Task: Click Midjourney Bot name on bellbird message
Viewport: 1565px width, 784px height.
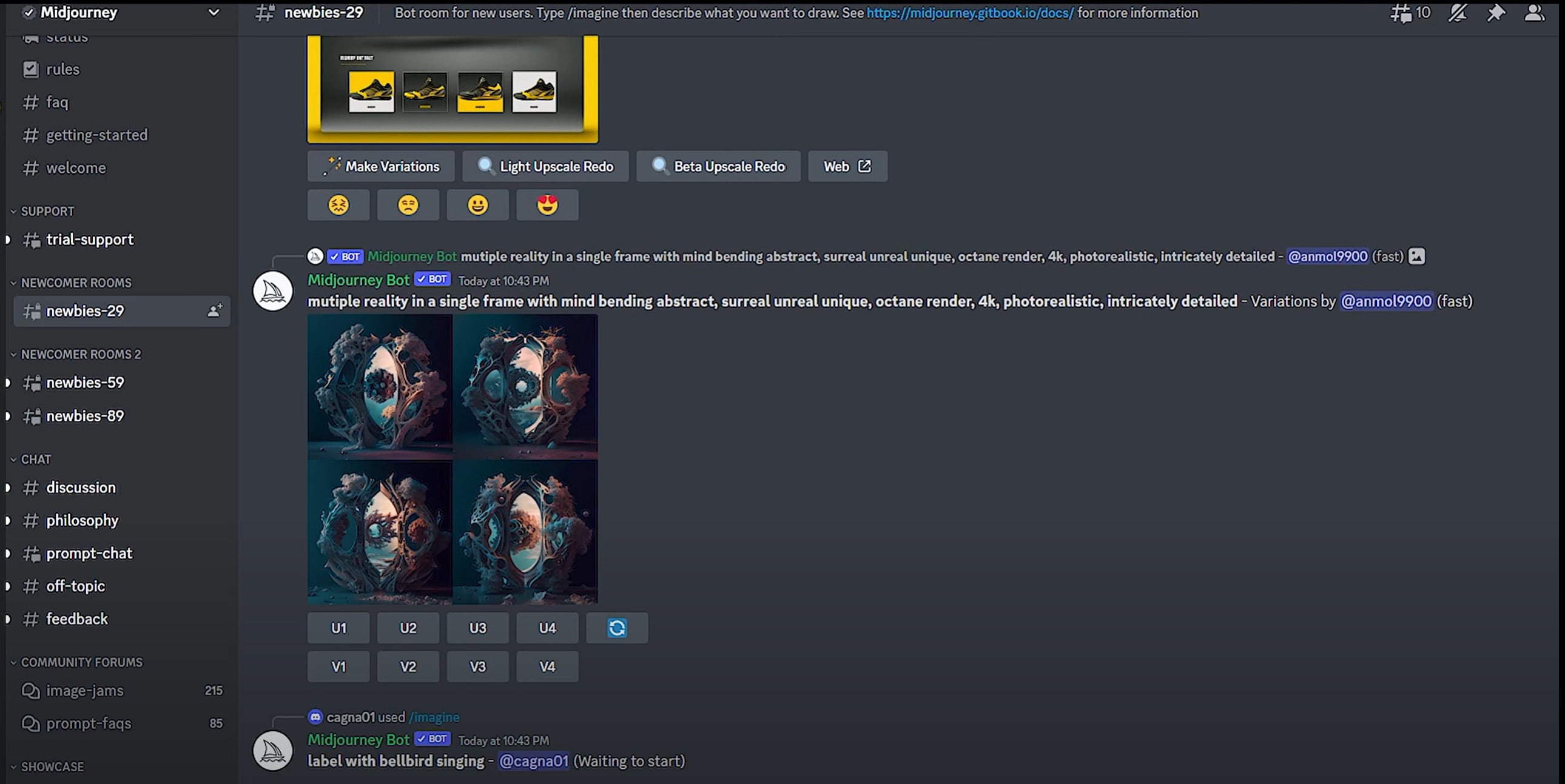Action: point(358,740)
